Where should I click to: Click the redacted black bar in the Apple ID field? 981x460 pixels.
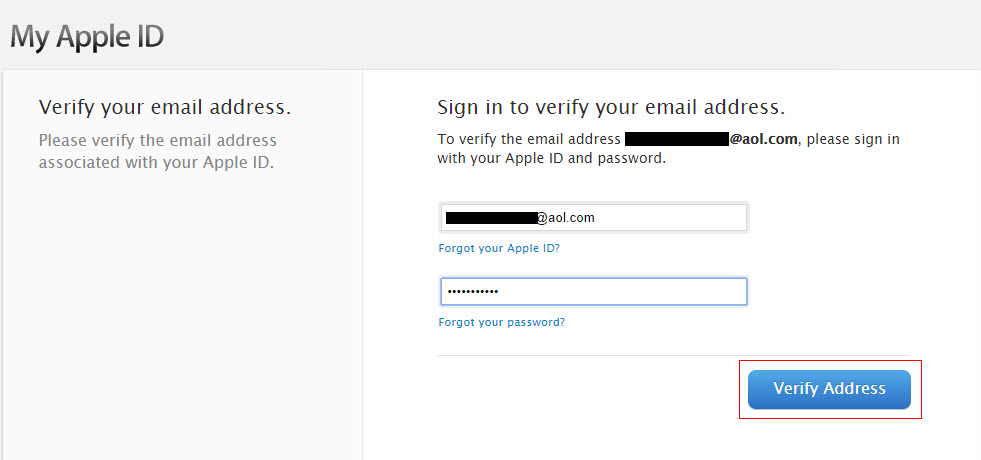tap(491, 218)
